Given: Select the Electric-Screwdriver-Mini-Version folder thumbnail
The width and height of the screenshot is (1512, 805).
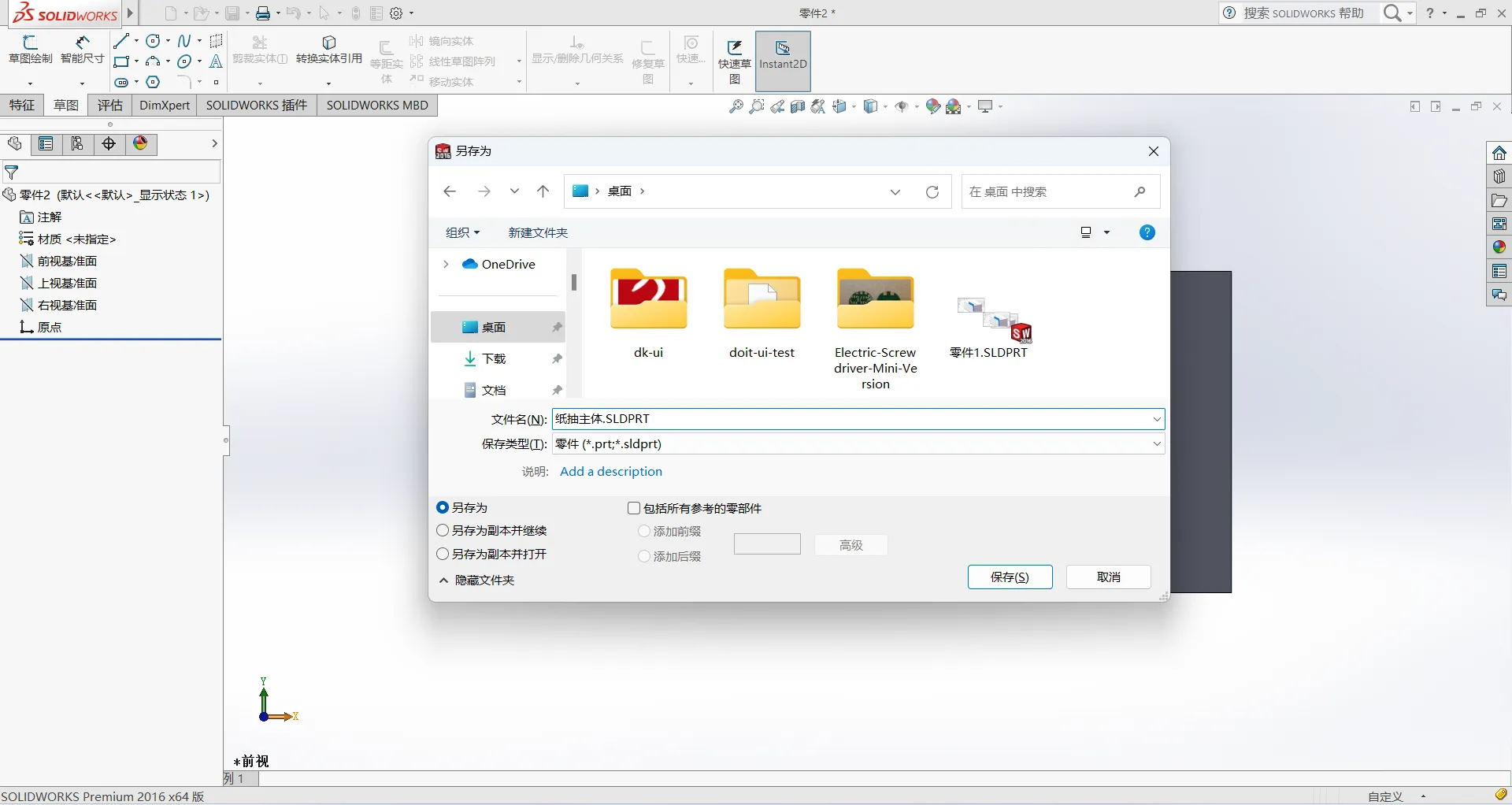Looking at the screenshot, I should coord(876,299).
